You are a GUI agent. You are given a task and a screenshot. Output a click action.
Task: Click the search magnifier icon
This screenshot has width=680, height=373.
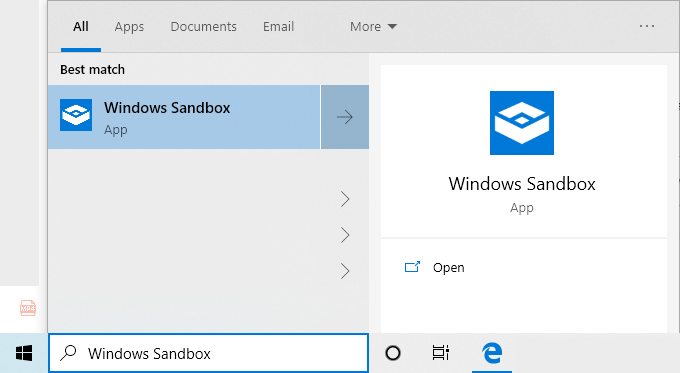(x=69, y=353)
